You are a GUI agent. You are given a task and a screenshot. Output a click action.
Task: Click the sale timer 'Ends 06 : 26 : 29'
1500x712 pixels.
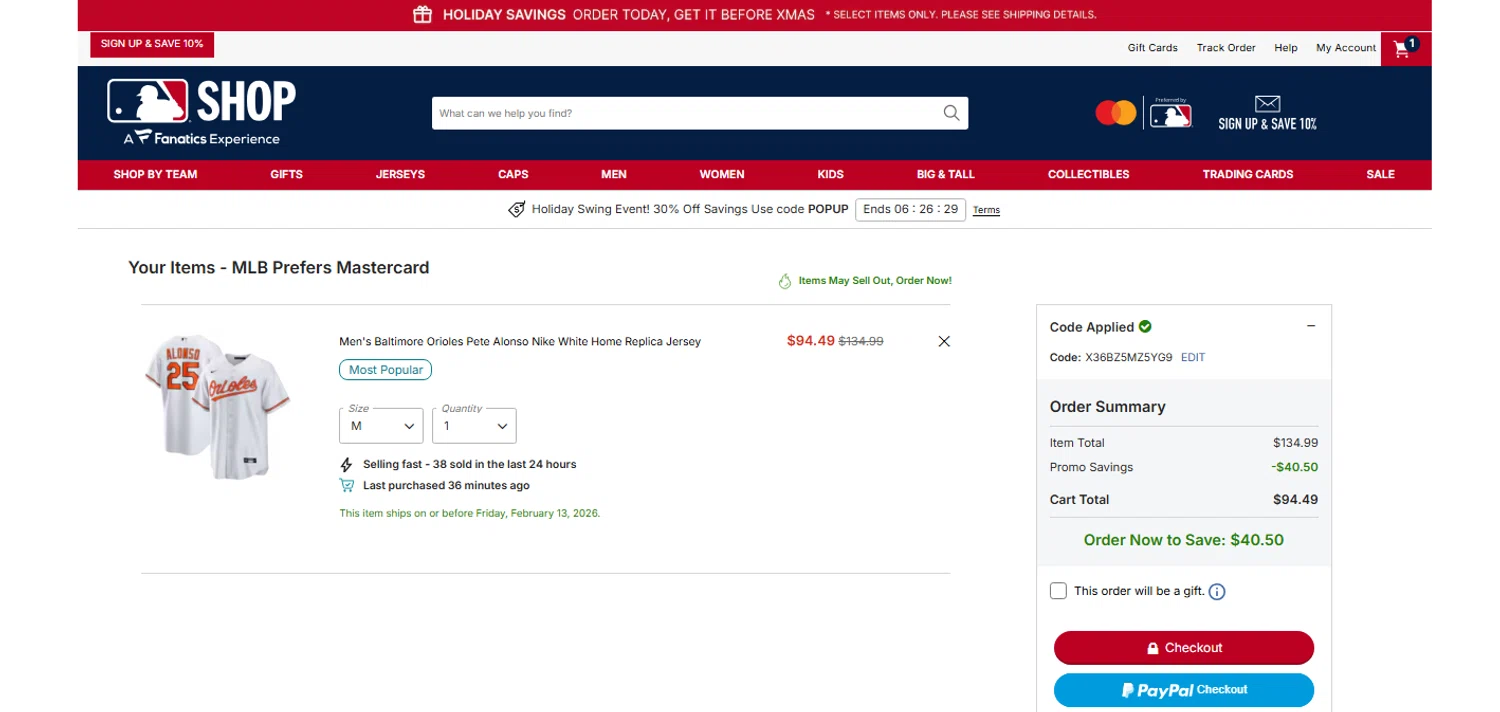(x=910, y=210)
